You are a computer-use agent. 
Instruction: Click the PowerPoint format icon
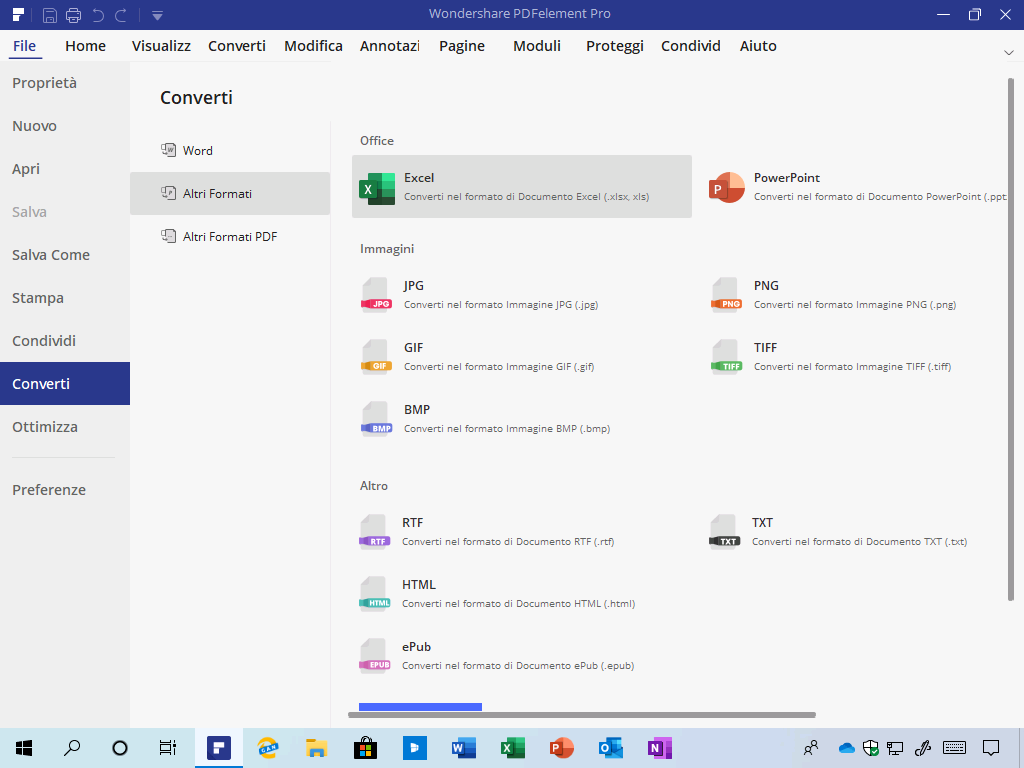727,187
